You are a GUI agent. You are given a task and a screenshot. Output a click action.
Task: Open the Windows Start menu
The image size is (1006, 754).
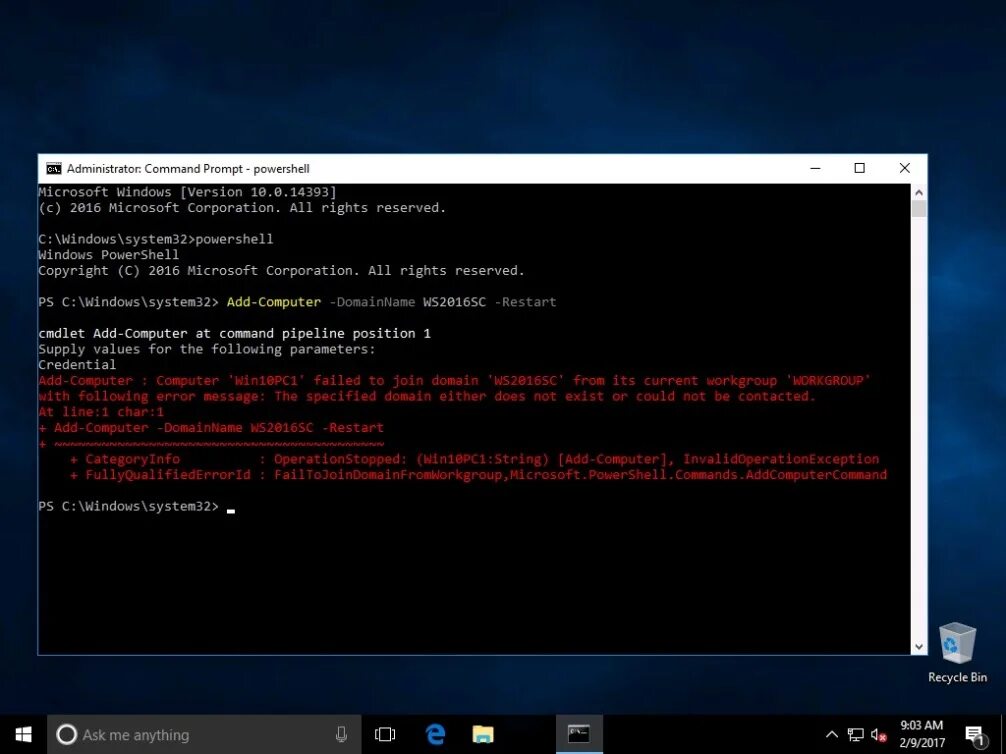point(23,735)
